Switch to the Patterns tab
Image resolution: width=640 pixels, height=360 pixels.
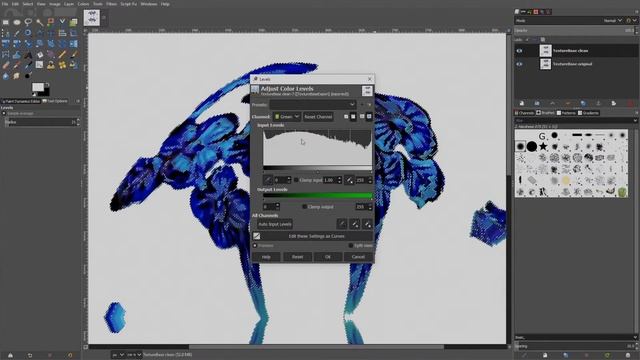point(566,113)
